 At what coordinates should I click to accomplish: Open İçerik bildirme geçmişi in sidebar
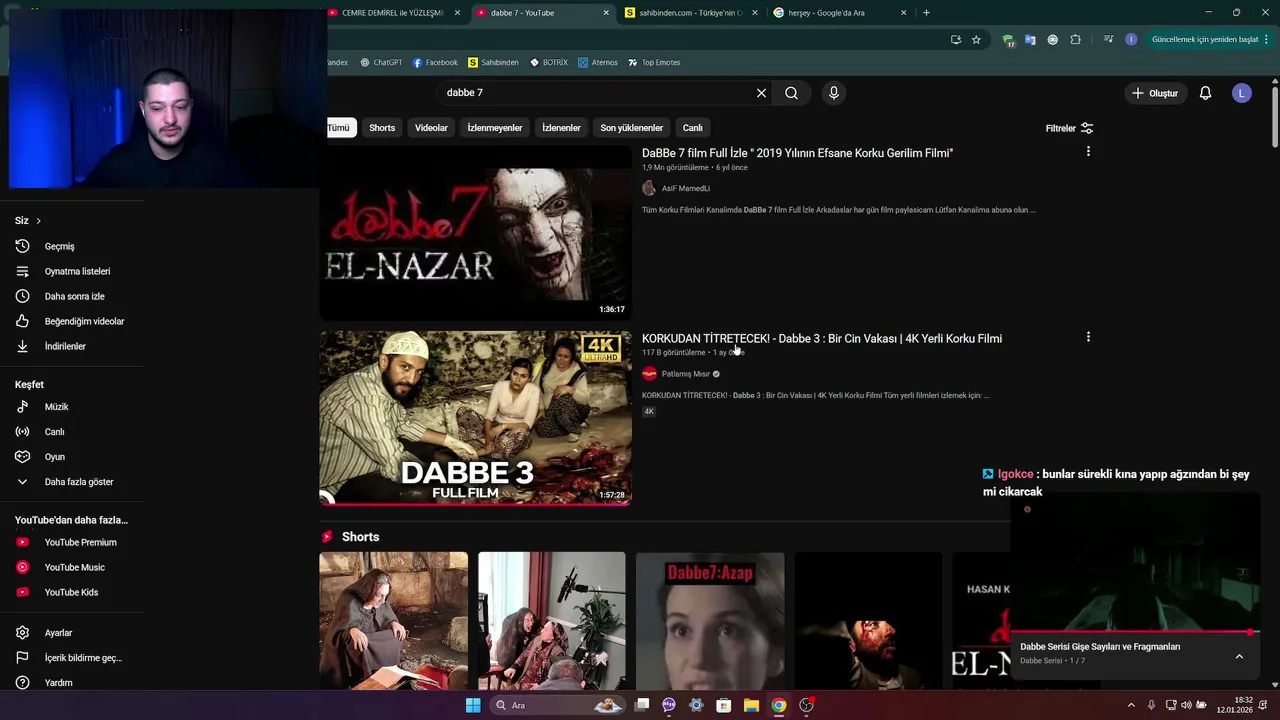click(83, 658)
